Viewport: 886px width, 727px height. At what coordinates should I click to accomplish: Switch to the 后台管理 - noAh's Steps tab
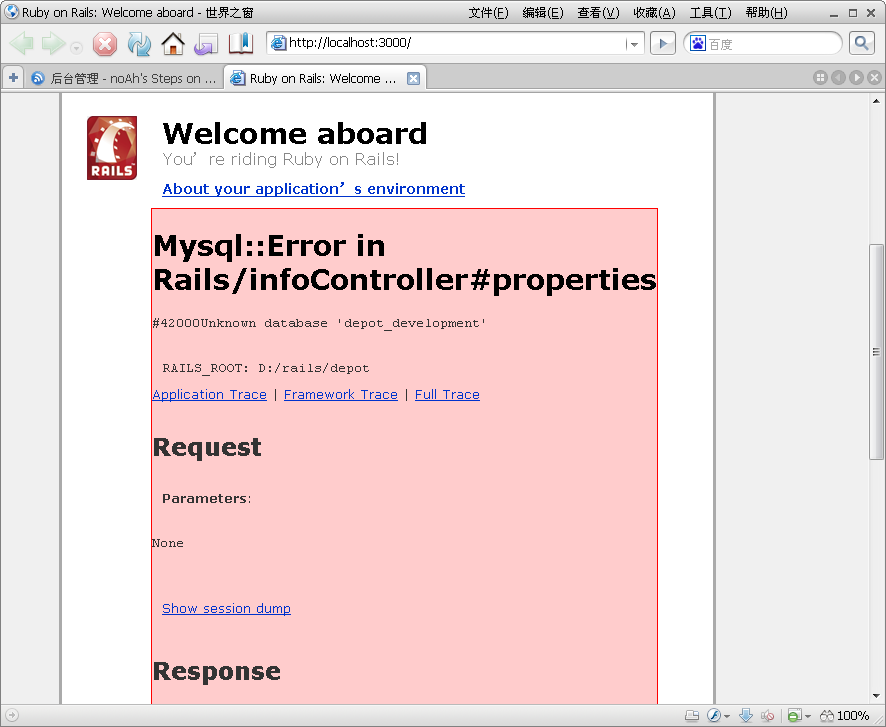[x=124, y=78]
